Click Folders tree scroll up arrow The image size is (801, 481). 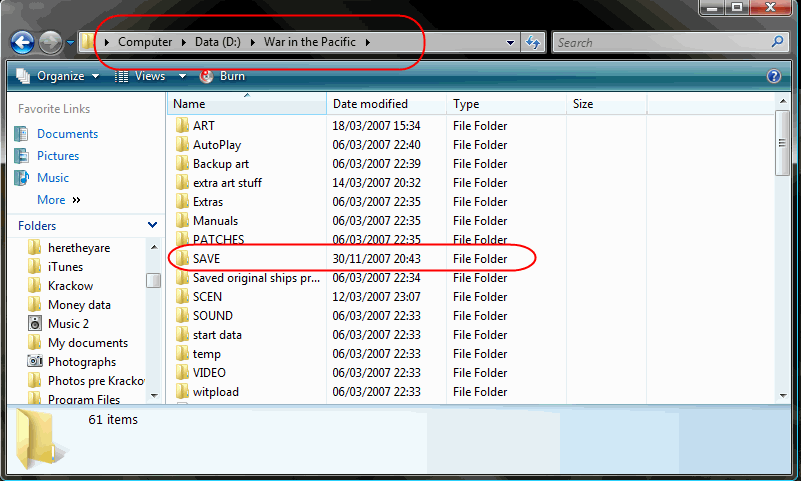point(154,247)
